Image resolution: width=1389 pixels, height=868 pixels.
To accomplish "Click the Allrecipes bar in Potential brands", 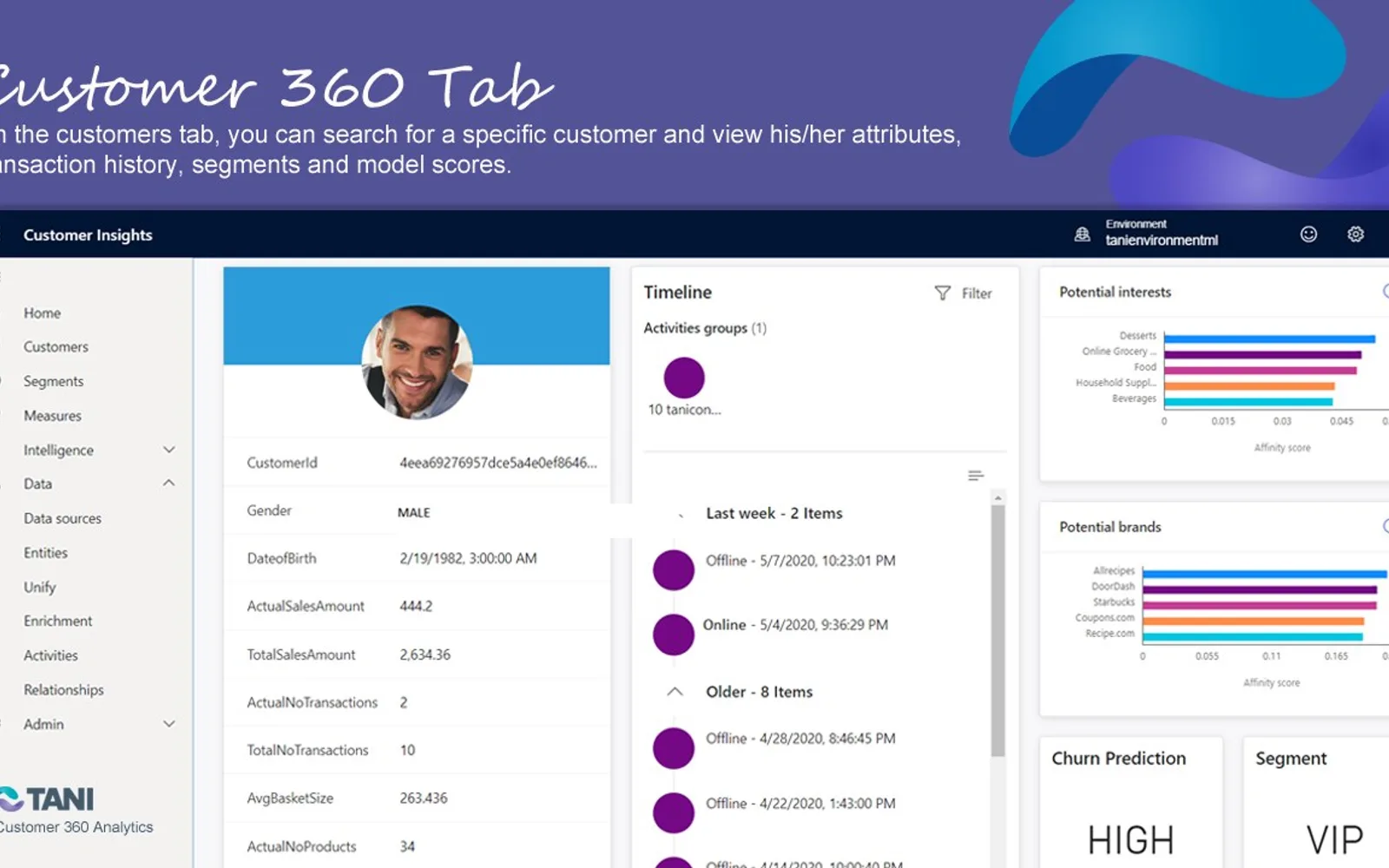I will [1265, 574].
